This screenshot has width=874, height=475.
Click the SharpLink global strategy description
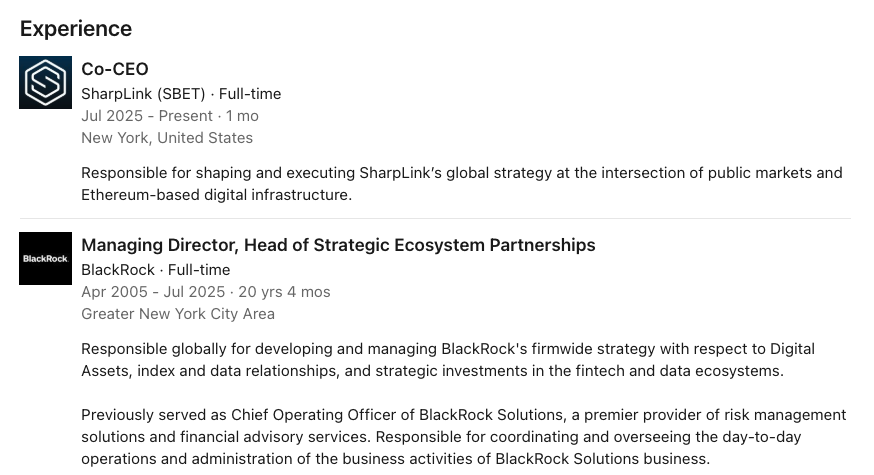click(461, 173)
